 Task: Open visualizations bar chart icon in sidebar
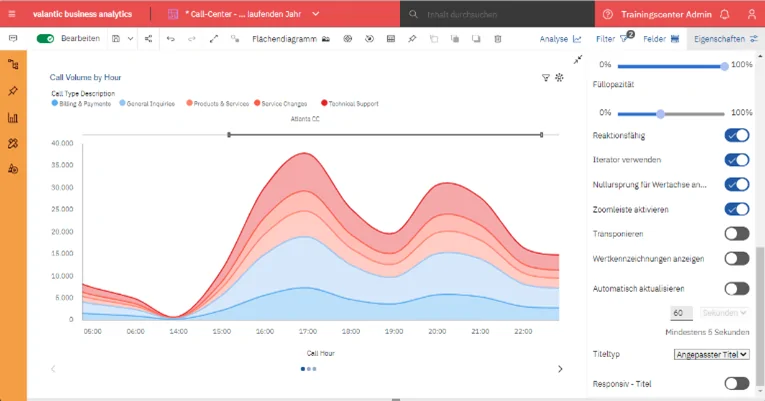(13, 117)
